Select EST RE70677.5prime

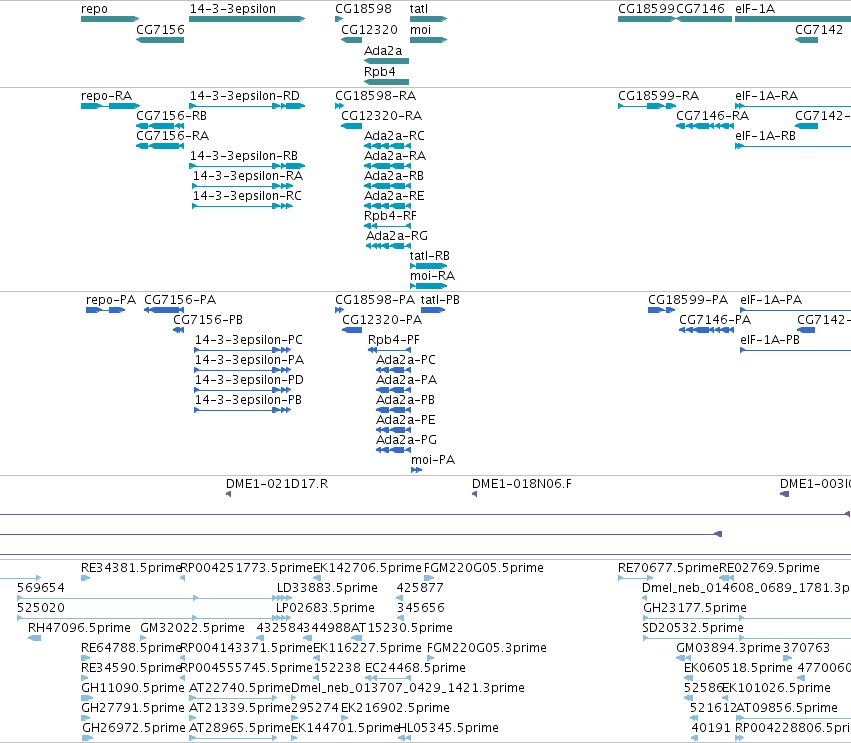click(635, 578)
